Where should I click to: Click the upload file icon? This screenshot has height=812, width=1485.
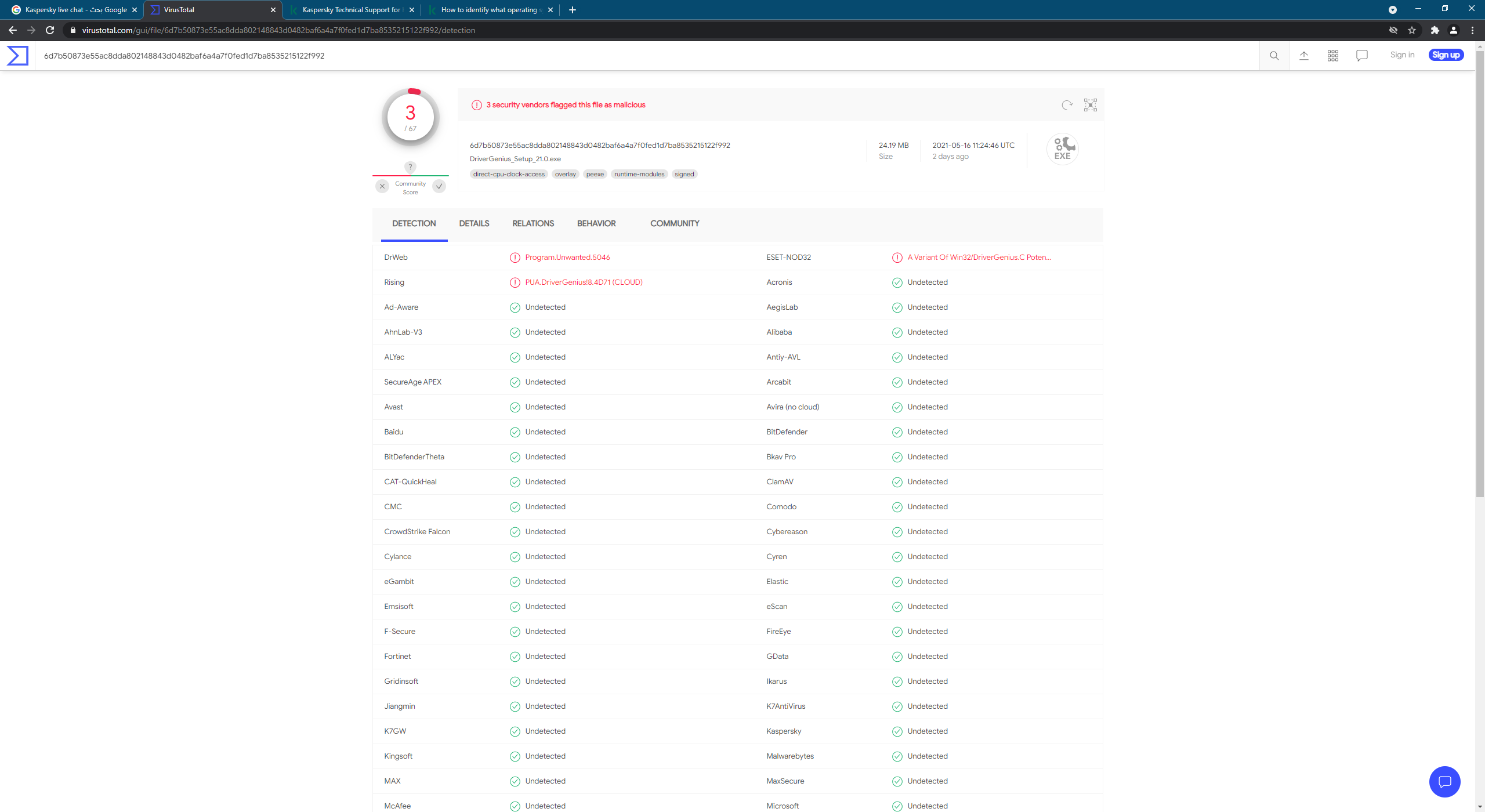tap(1303, 56)
